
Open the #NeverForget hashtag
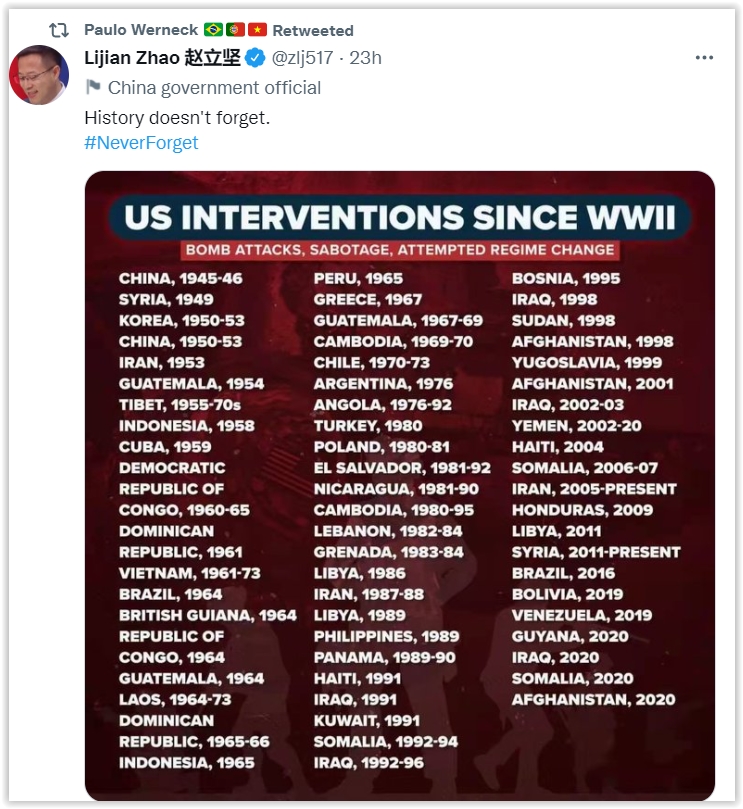tap(141, 142)
